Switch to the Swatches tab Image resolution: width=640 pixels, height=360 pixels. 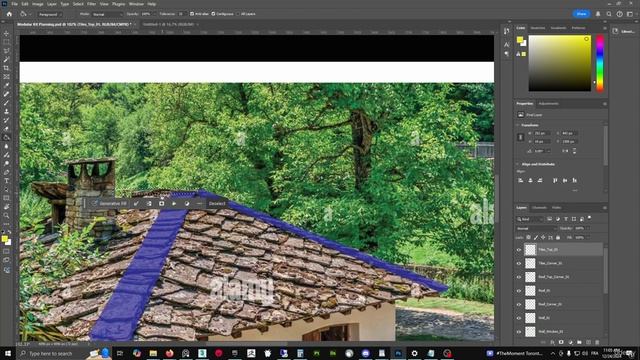[x=538, y=28]
